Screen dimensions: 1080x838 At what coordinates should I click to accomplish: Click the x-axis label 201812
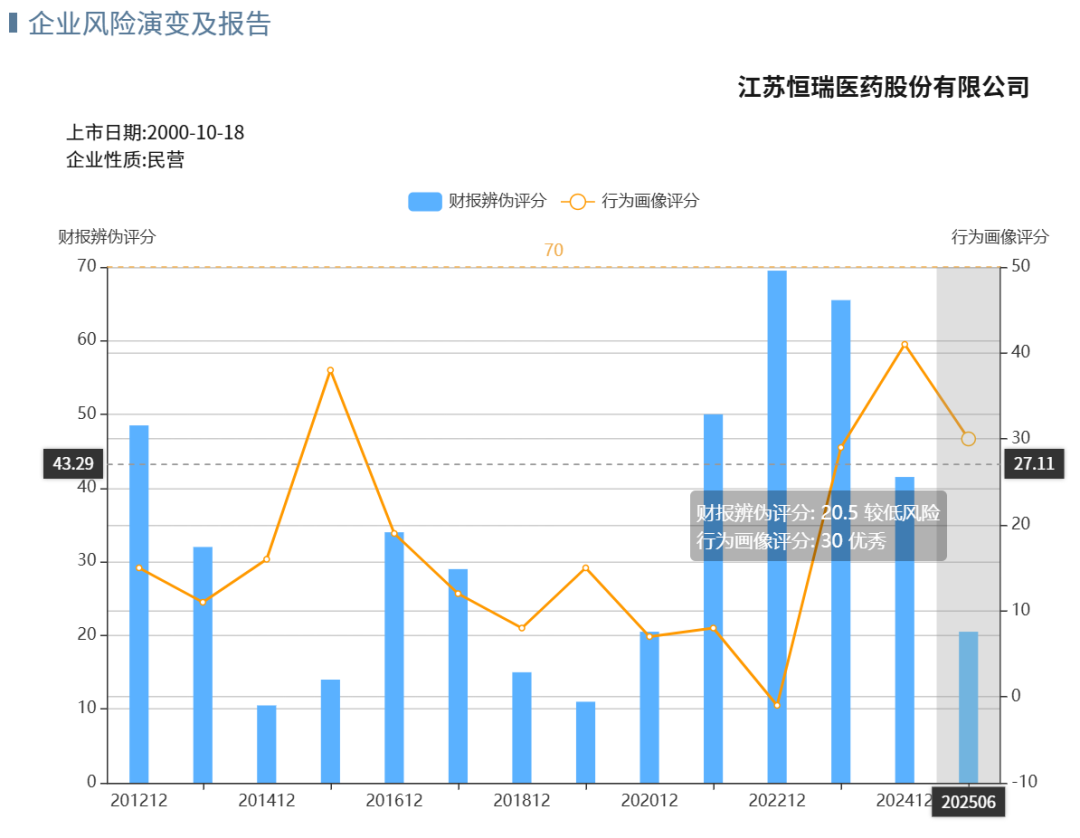pos(522,801)
